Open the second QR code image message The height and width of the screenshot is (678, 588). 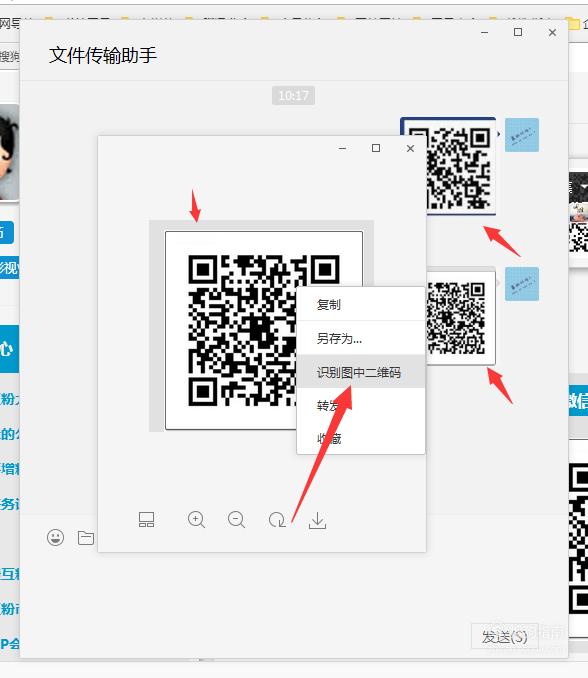coord(460,317)
